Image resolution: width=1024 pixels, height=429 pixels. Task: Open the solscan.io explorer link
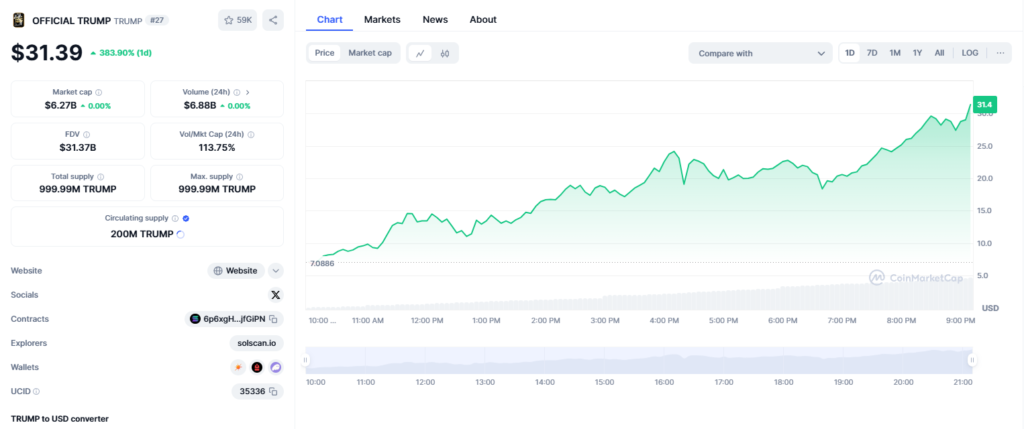pyautogui.click(x=257, y=343)
